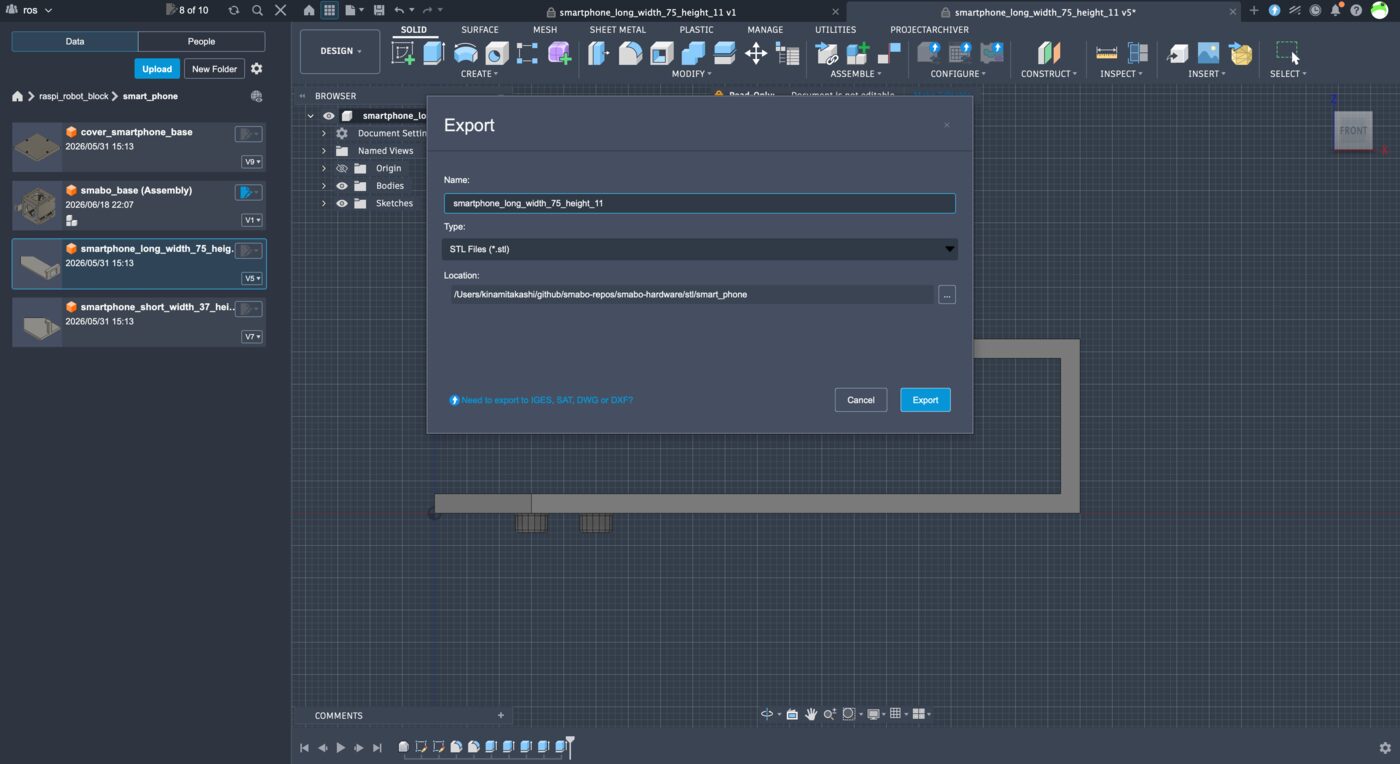Select the Offset Plane construct tool
Screen dimensions: 1400x764
pos(1048,53)
